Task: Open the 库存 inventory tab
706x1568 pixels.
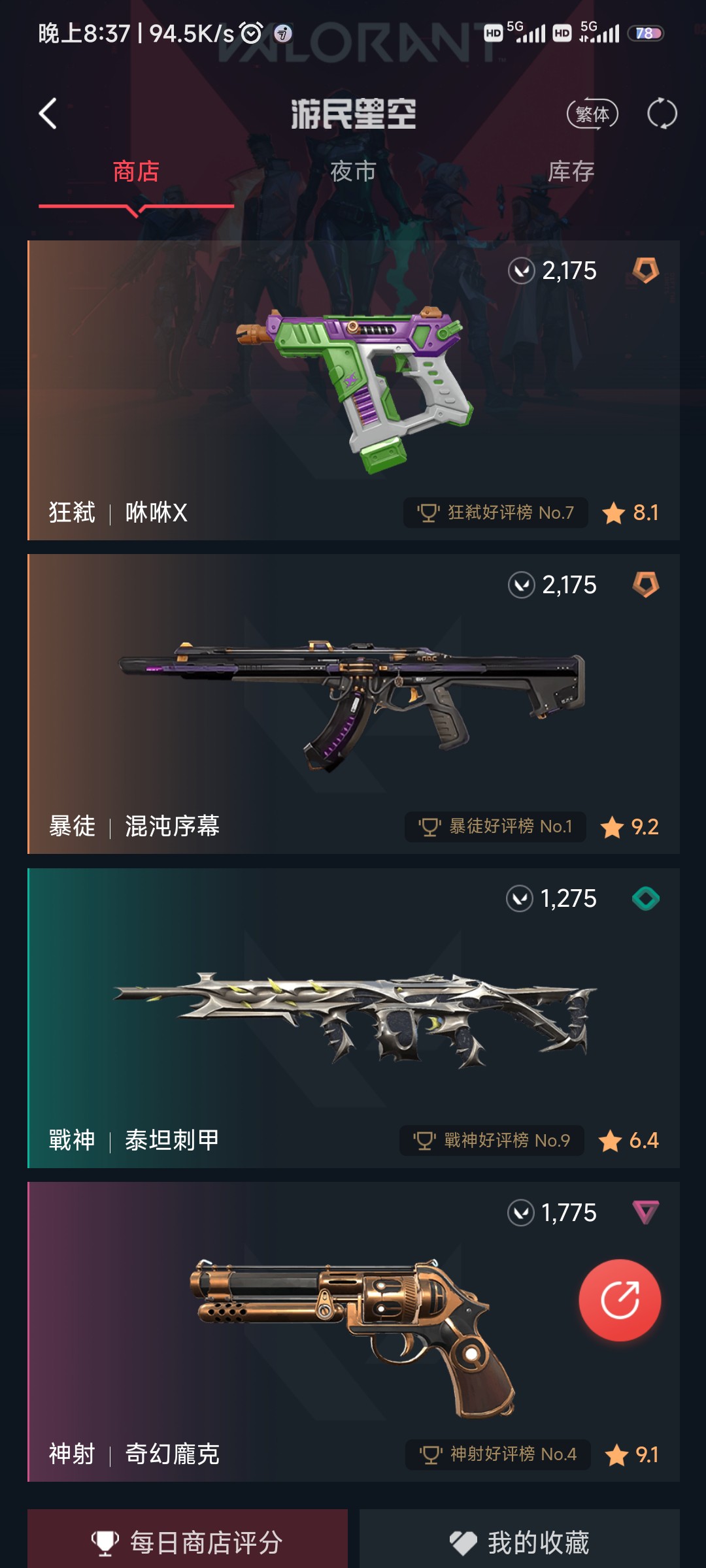Action: pyautogui.click(x=571, y=171)
